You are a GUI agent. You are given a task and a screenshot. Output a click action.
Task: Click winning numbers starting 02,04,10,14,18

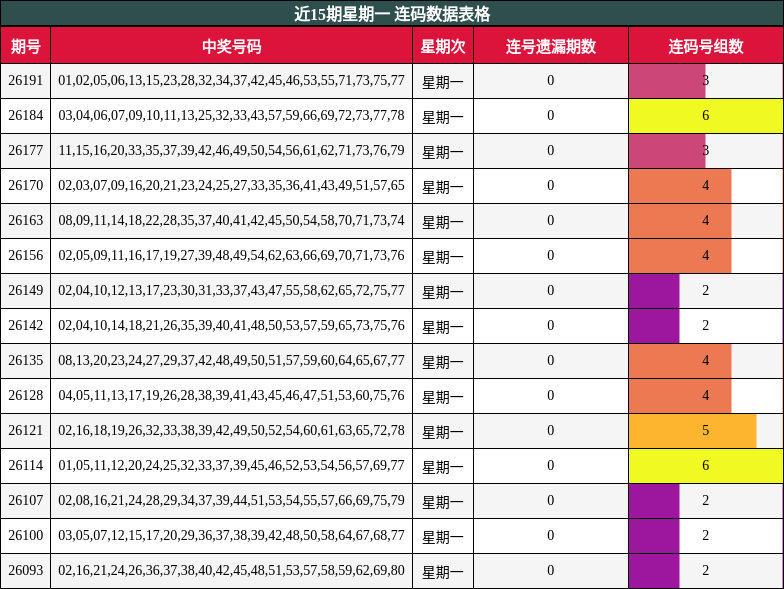click(x=232, y=326)
